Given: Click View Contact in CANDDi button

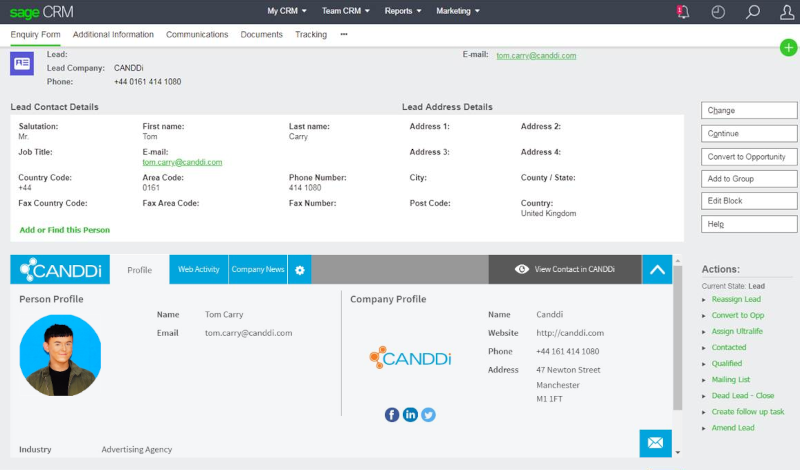Looking at the screenshot, I should click(565, 269).
